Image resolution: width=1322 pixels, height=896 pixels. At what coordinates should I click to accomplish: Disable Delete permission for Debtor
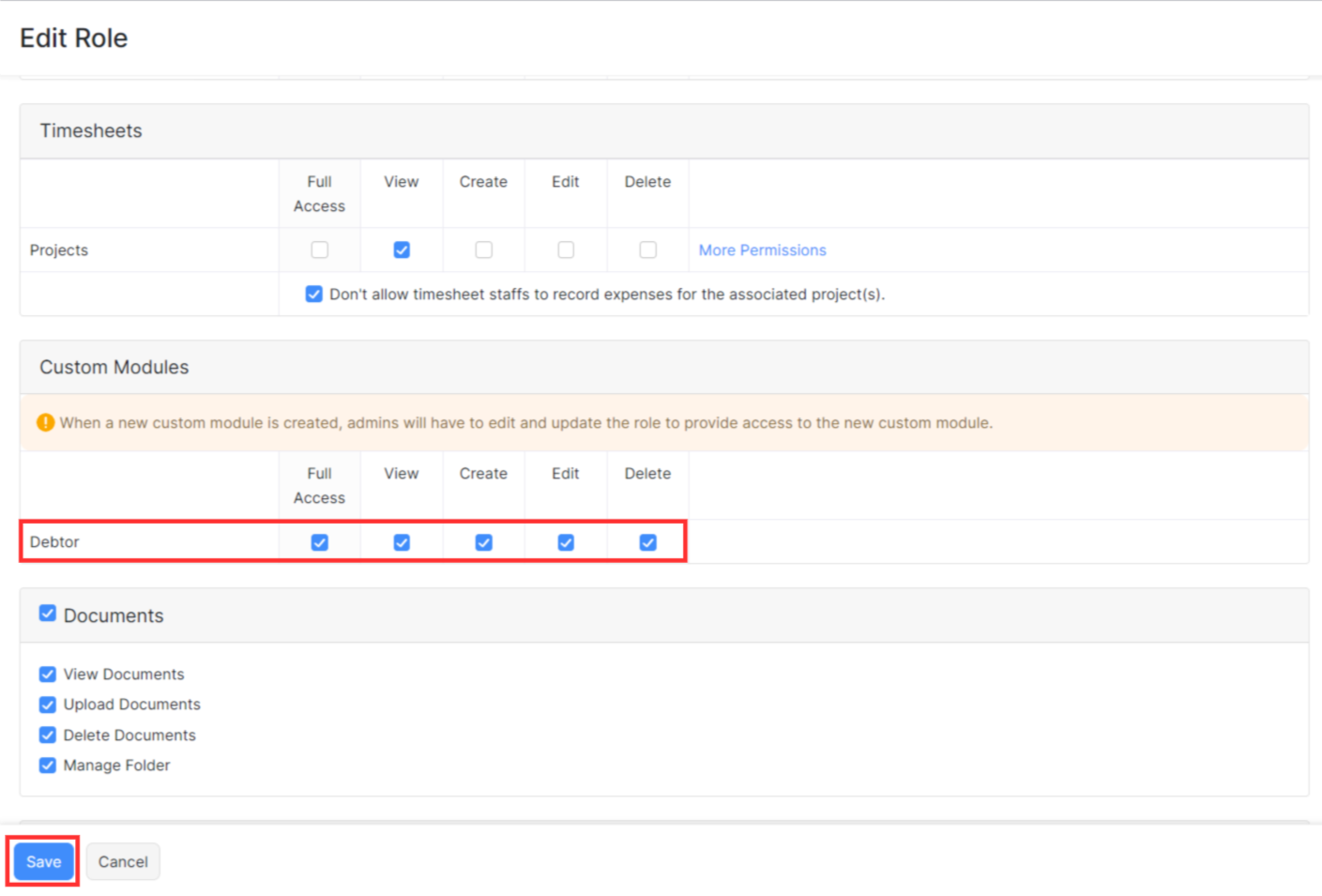(647, 541)
